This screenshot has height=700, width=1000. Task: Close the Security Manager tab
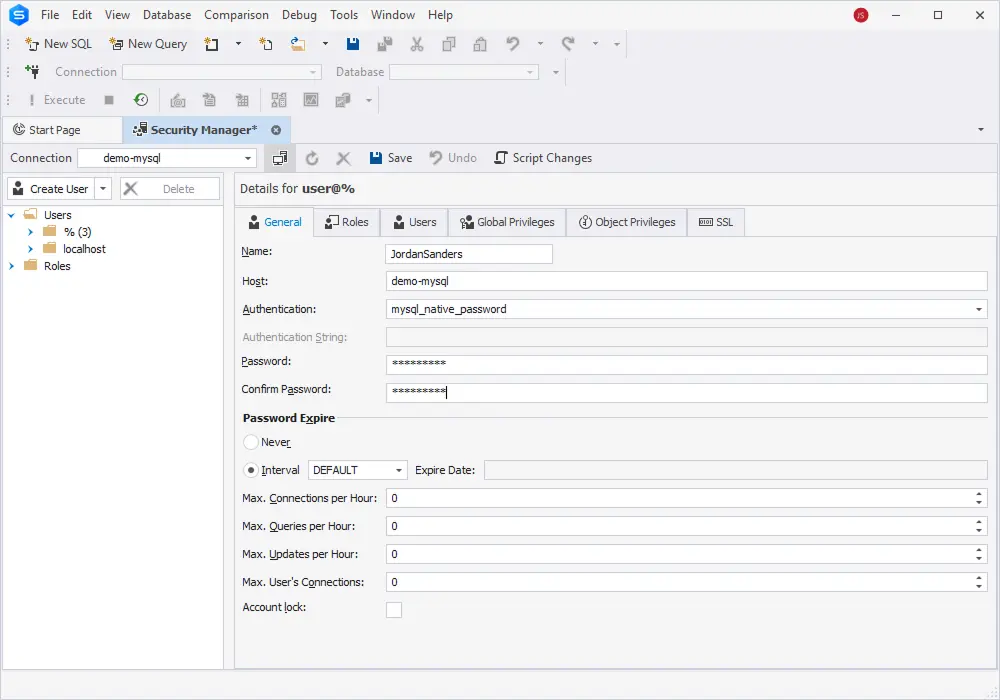[276, 130]
